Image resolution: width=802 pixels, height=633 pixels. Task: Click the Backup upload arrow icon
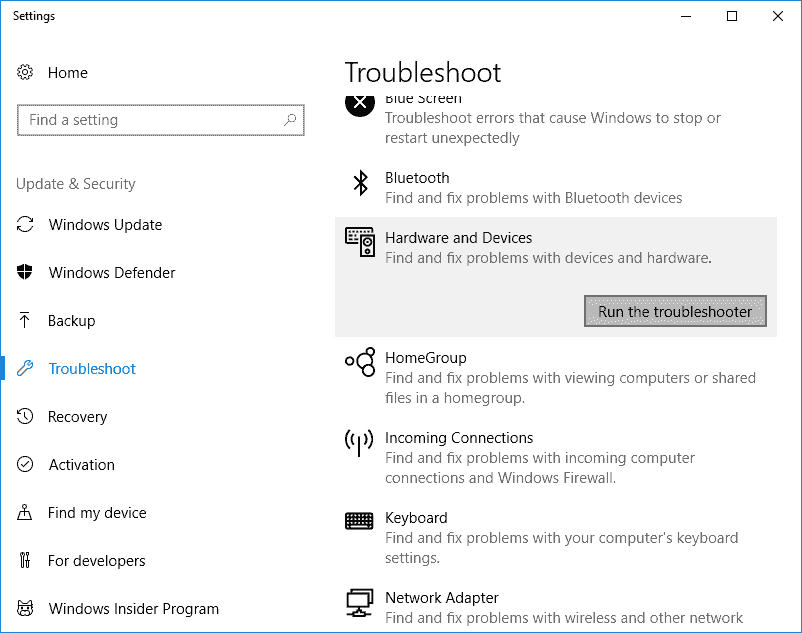pyautogui.click(x=25, y=321)
